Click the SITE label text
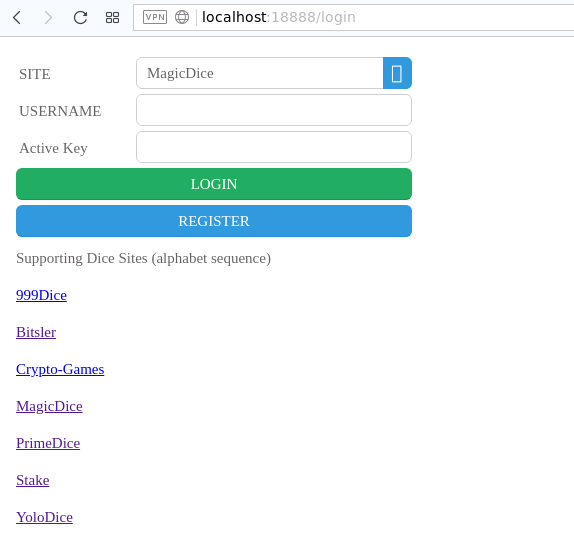The width and height of the screenshot is (574, 540). [x=35, y=74]
